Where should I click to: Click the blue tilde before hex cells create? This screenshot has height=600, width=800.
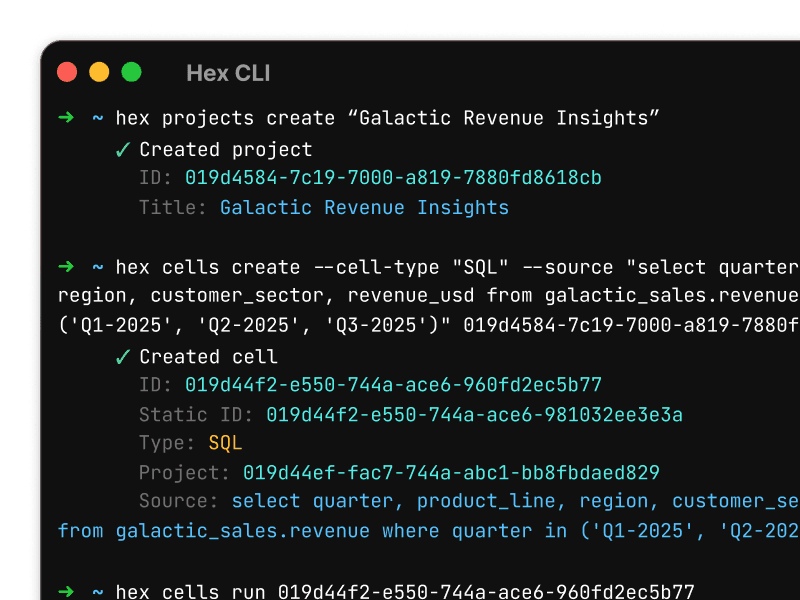97,267
